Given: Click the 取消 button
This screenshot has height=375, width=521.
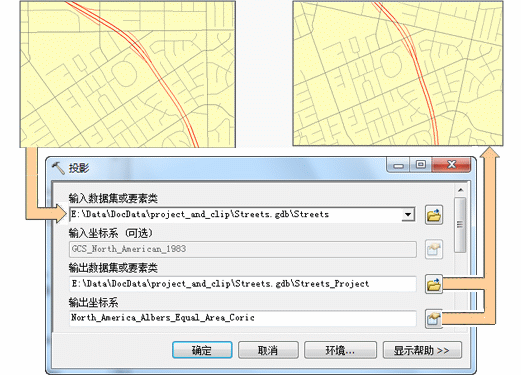Looking at the screenshot, I should point(268,350).
